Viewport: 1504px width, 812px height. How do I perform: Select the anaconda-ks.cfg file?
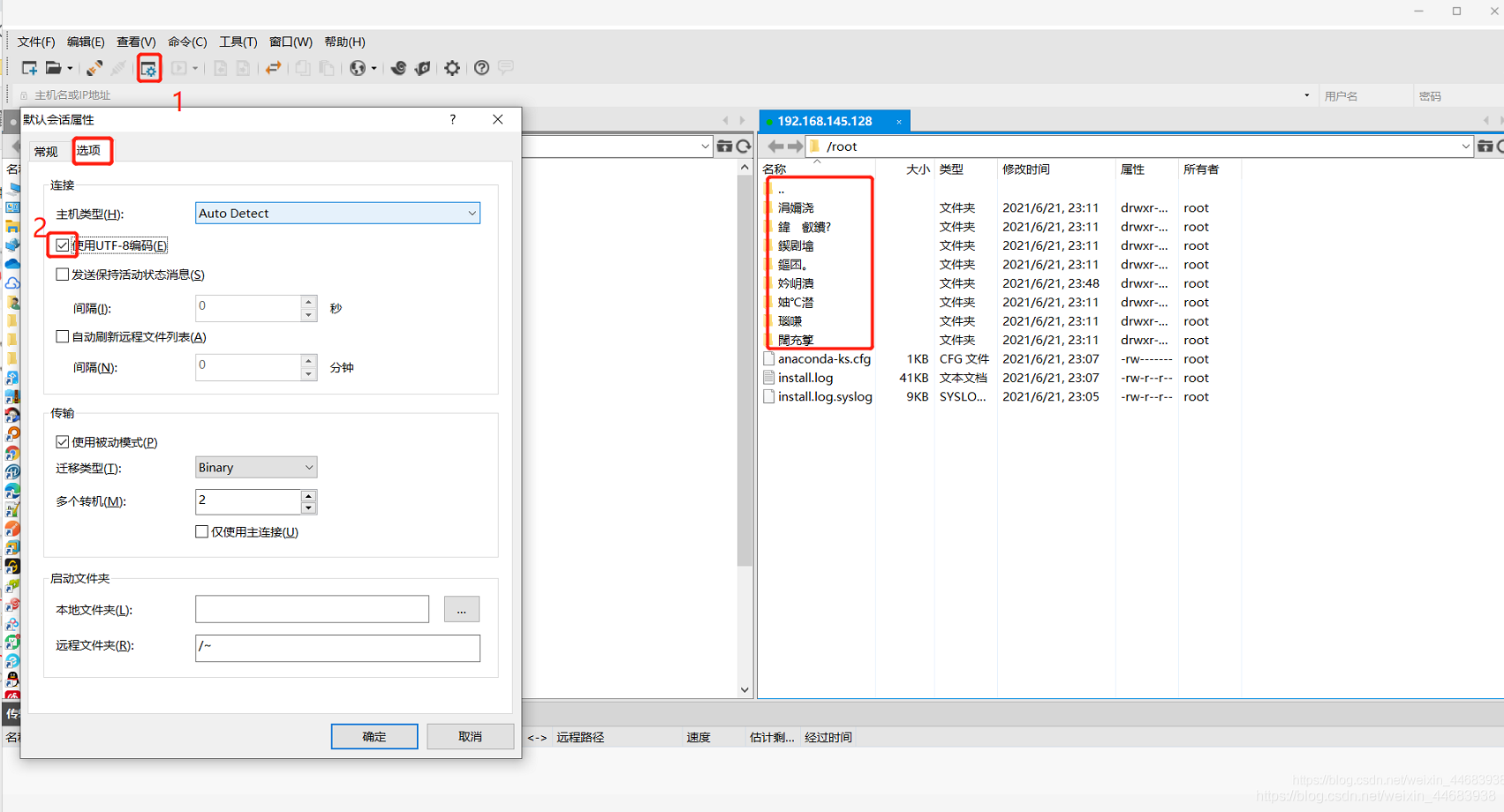coord(824,359)
